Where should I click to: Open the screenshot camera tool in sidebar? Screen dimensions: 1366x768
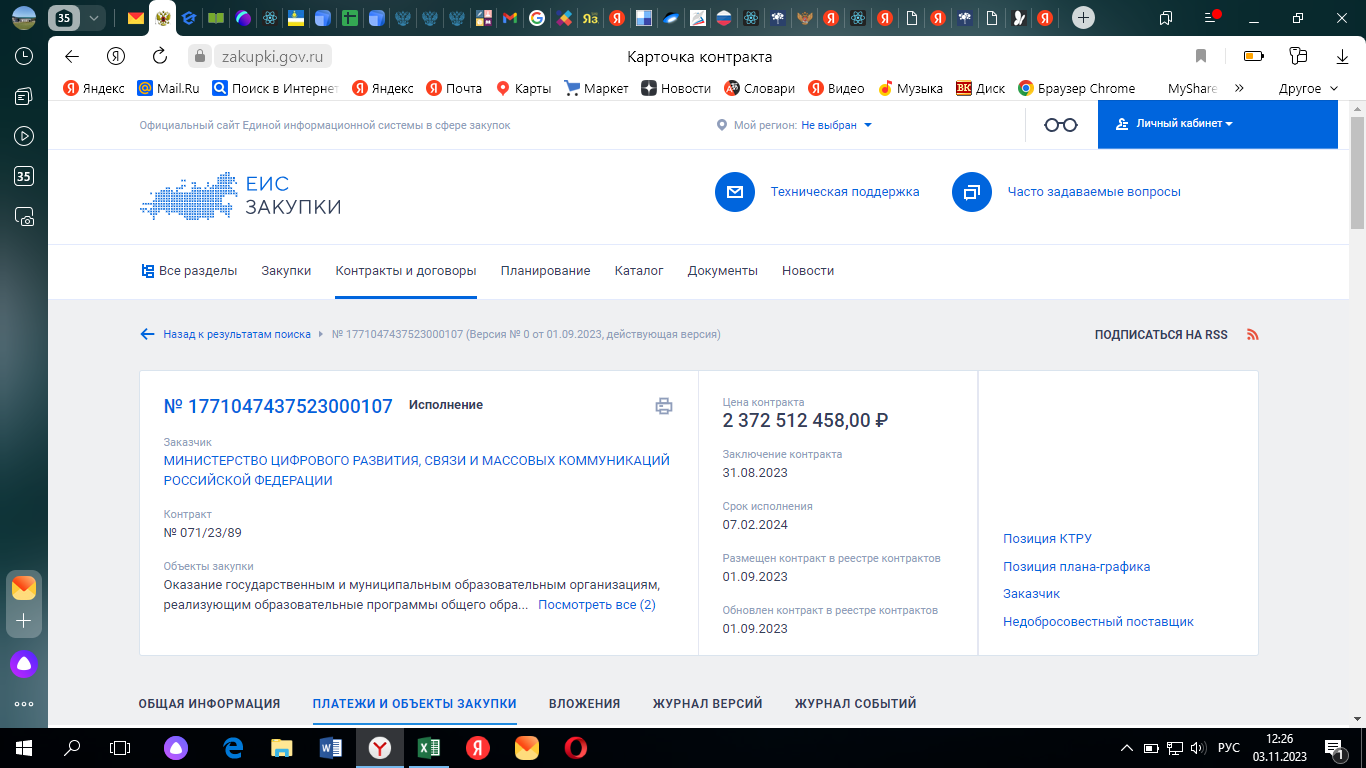[x=24, y=216]
